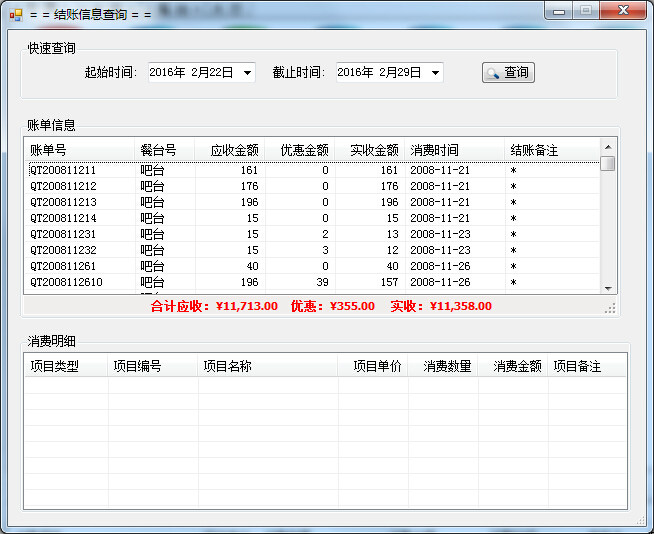654x534 pixels.
Task: Sort by 餐台号 column header
Action: click(x=164, y=150)
